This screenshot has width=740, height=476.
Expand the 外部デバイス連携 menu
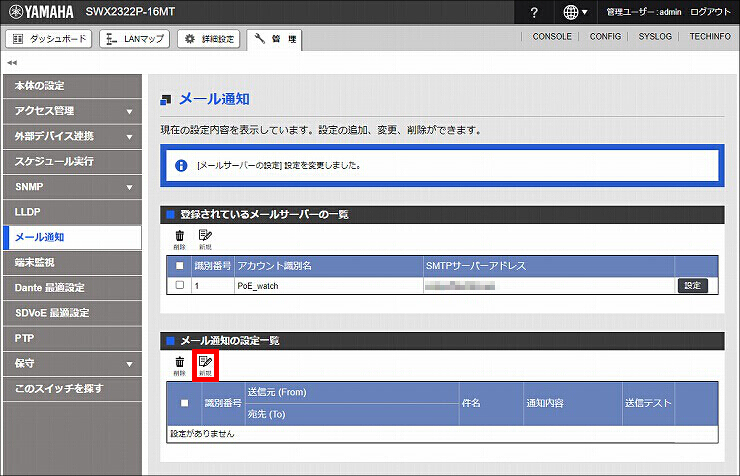[x=72, y=136]
